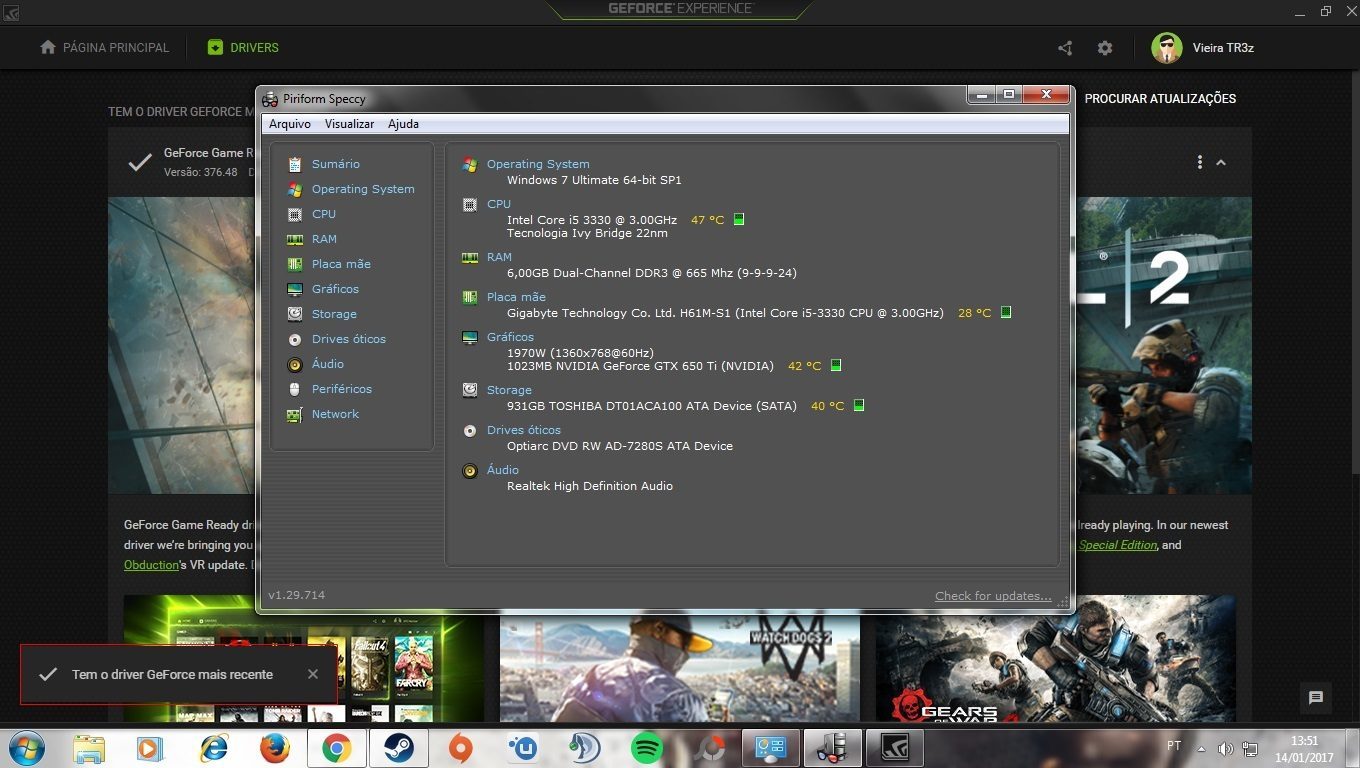Open Origin from the taskbar
Image resolution: width=1360 pixels, height=768 pixels.
click(x=460, y=747)
